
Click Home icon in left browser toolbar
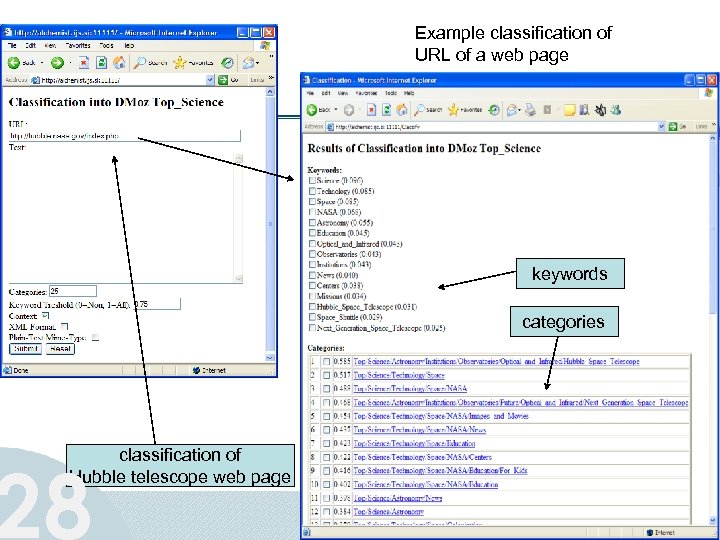click(x=119, y=63)
